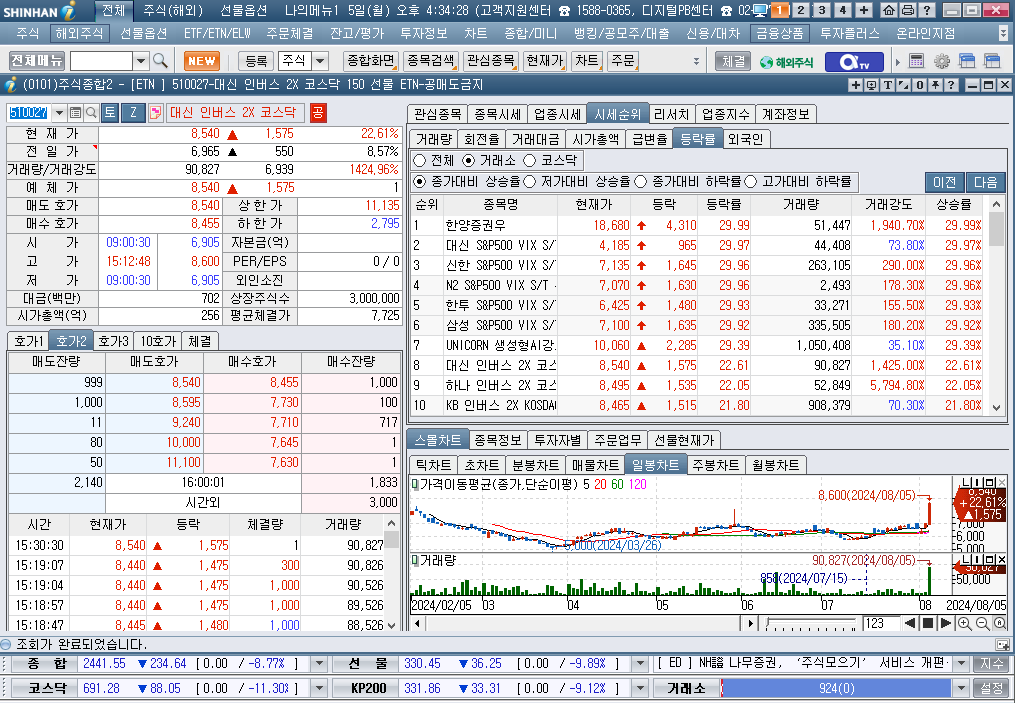Open help question mark in top title bar

(927, 10)
